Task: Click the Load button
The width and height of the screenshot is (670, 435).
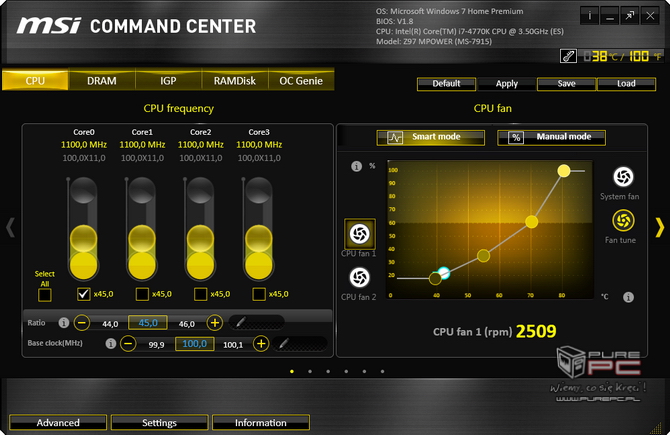Action: [x=626, y=84]
